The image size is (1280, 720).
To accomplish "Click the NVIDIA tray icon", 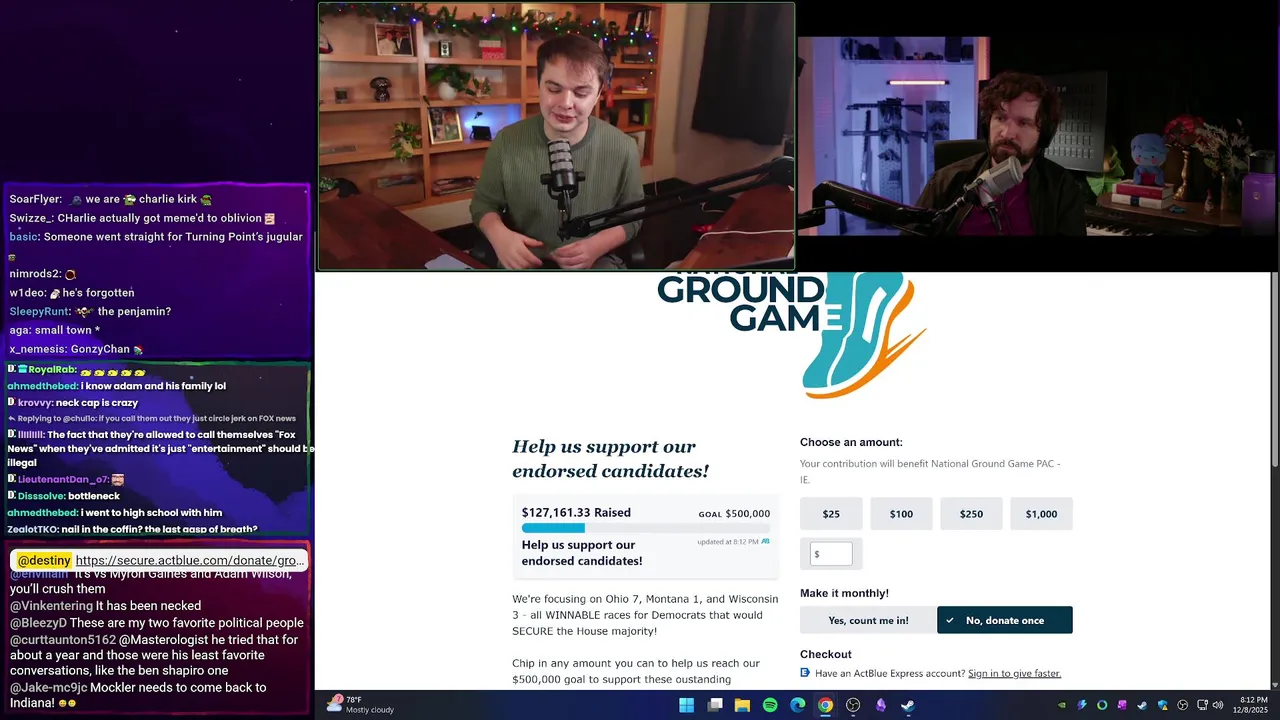I will pos(1062,705).
